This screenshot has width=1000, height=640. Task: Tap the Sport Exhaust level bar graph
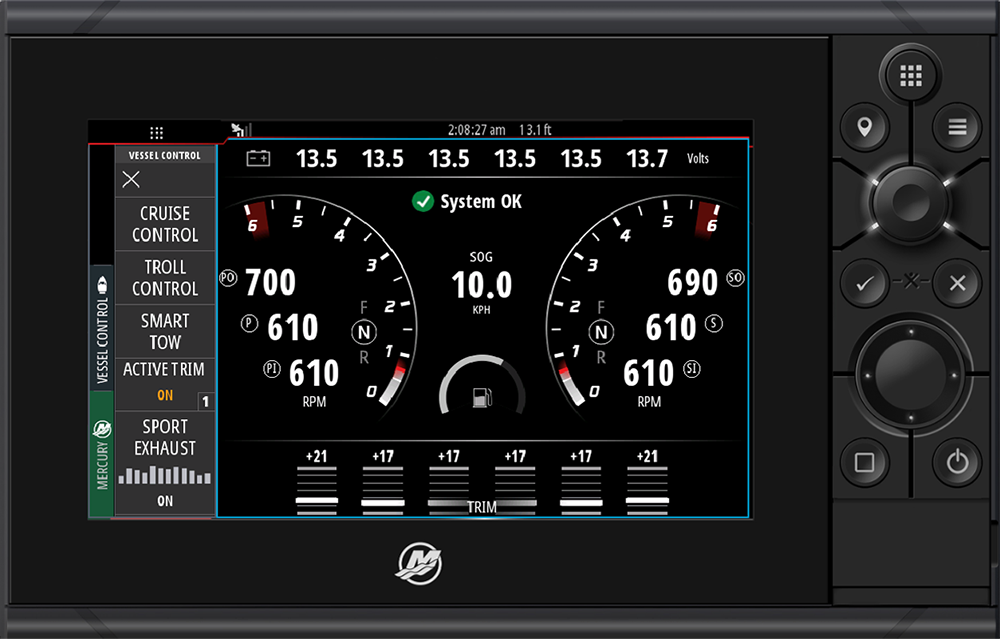tap(165, 476)
